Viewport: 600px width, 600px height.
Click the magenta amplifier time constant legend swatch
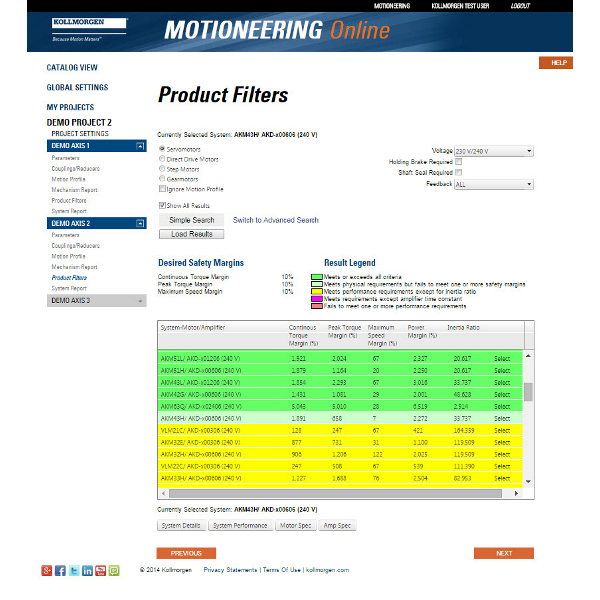pyautogui.click(x=317, y=299)
